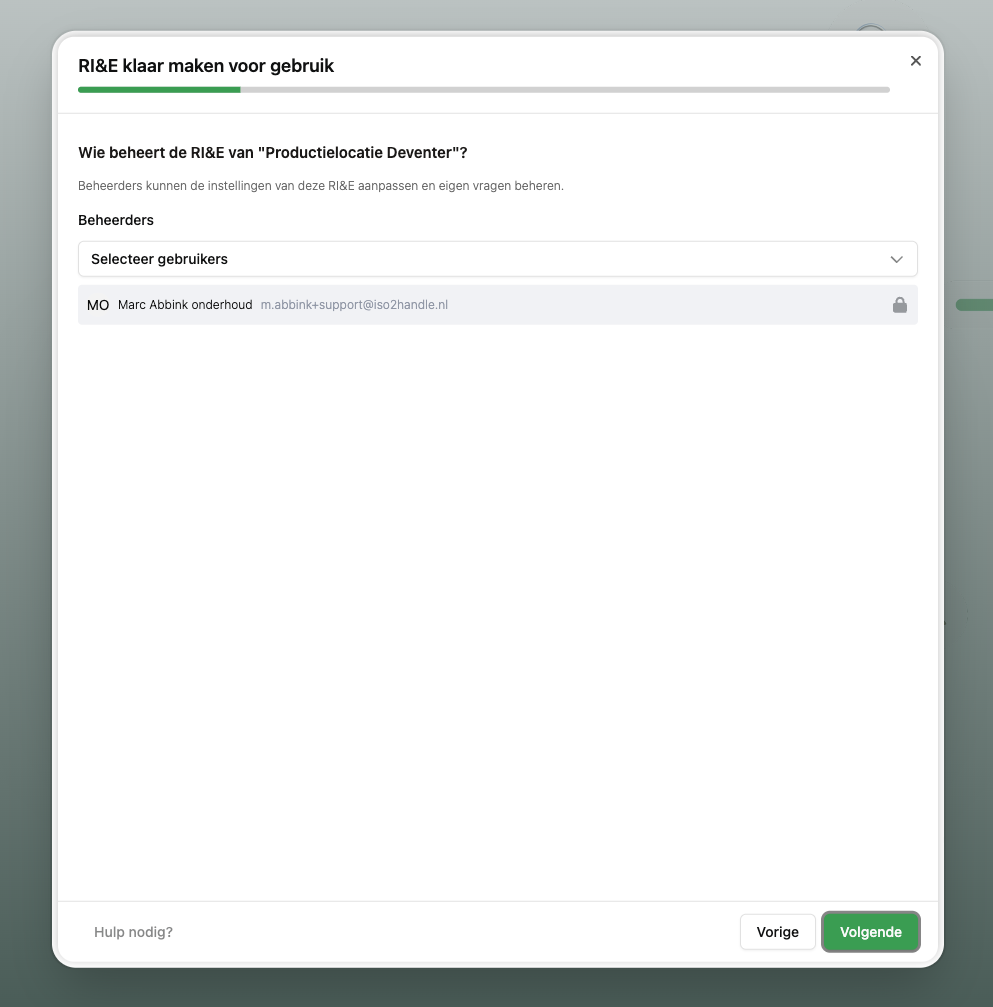Click the empty white area below the user row
This screenshot has width=993, height=1007.
[497, 600]
